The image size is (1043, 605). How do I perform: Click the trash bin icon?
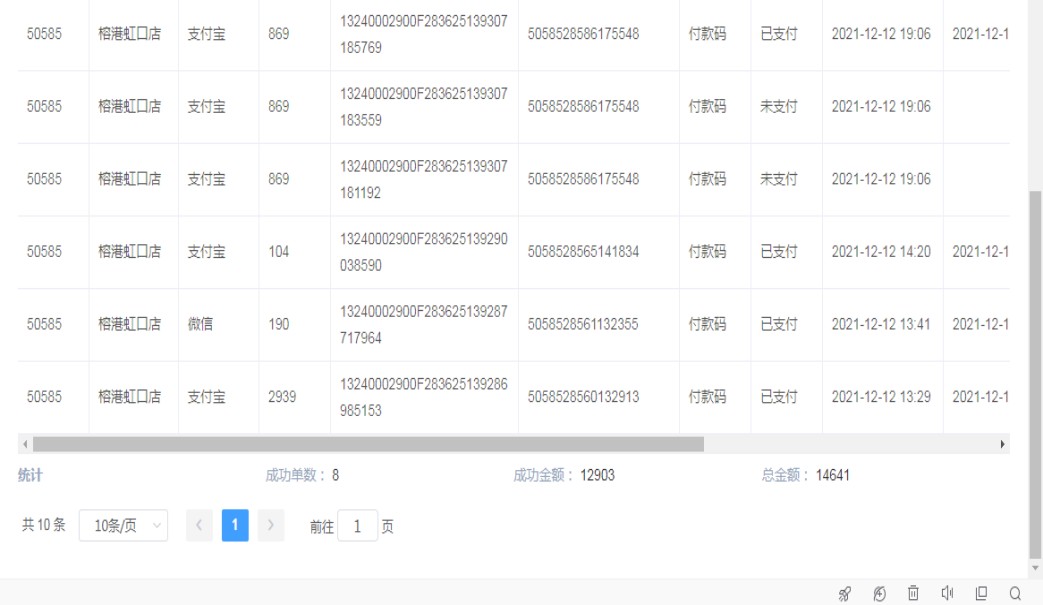(913, 594)
